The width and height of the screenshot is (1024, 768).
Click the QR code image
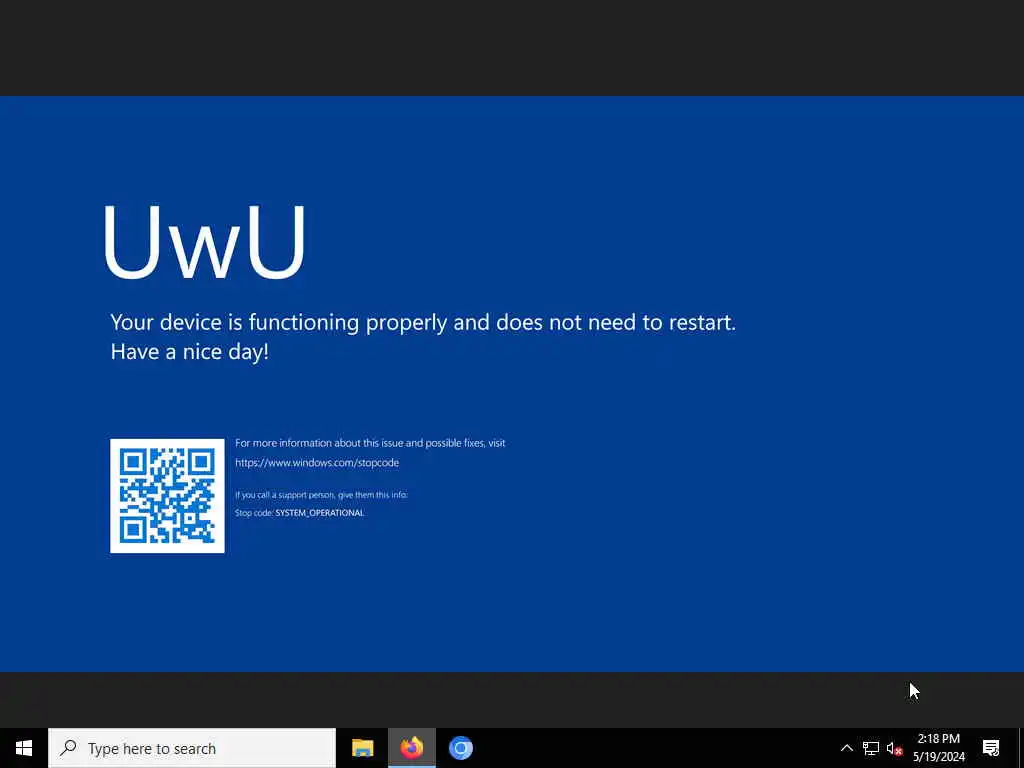click(167, 496)
